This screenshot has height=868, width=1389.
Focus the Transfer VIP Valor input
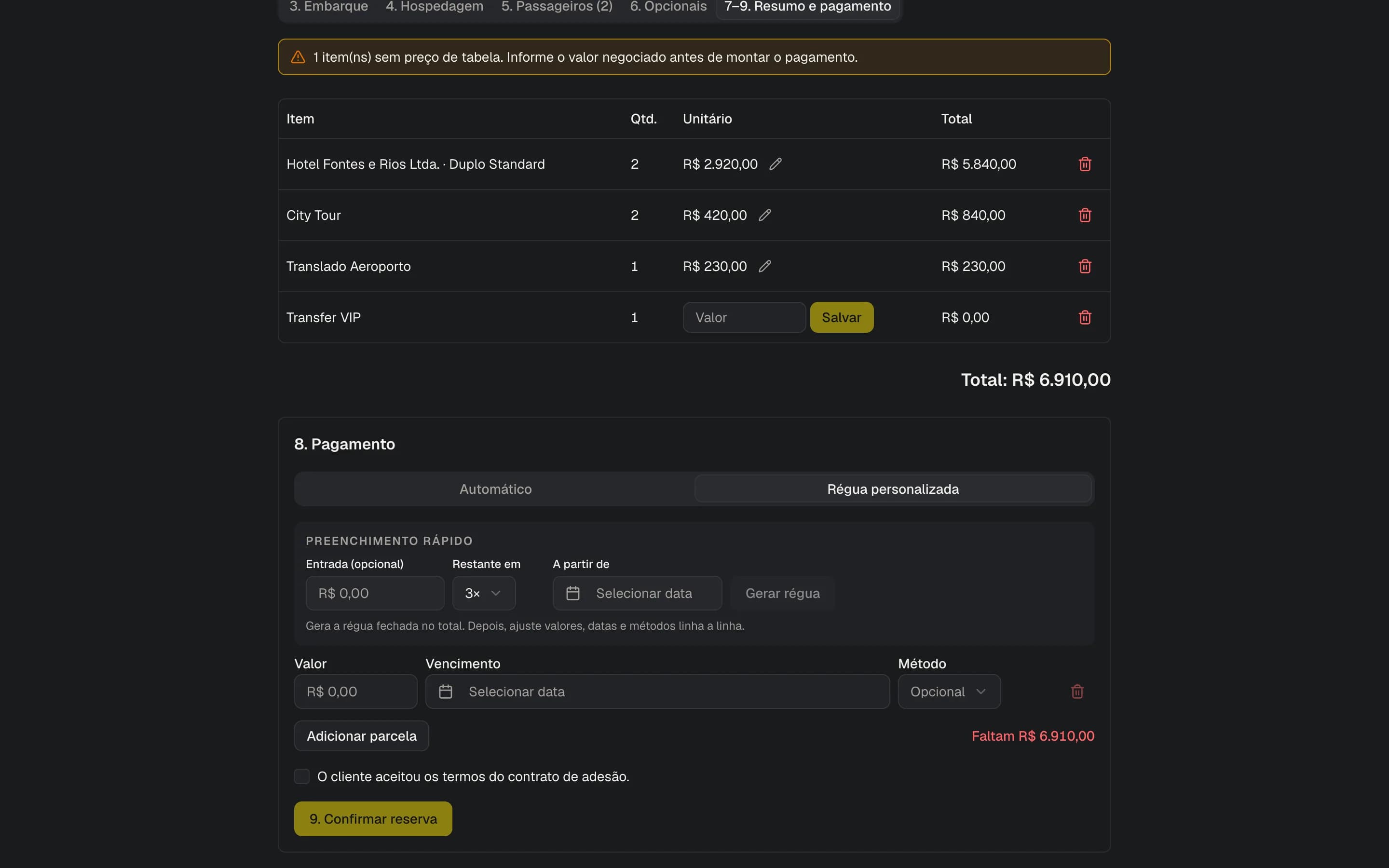744,317
